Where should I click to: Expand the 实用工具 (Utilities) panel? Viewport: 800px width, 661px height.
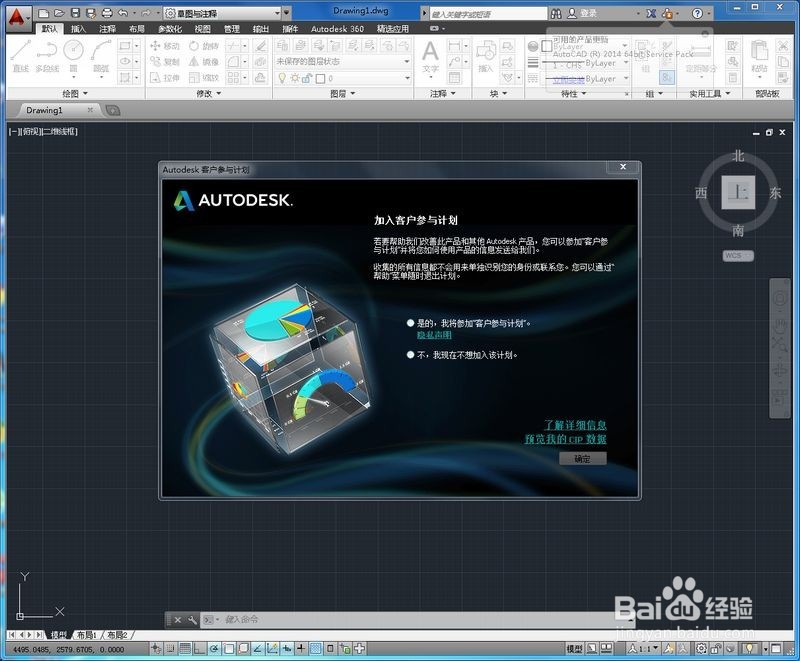pos(710,93)
